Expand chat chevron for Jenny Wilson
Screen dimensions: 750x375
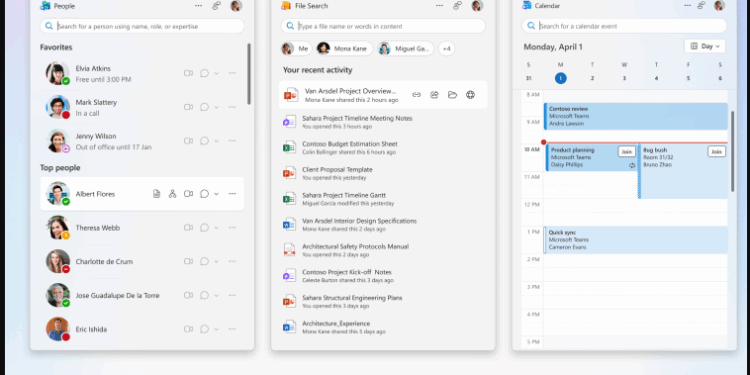click(x=216, y=142)
